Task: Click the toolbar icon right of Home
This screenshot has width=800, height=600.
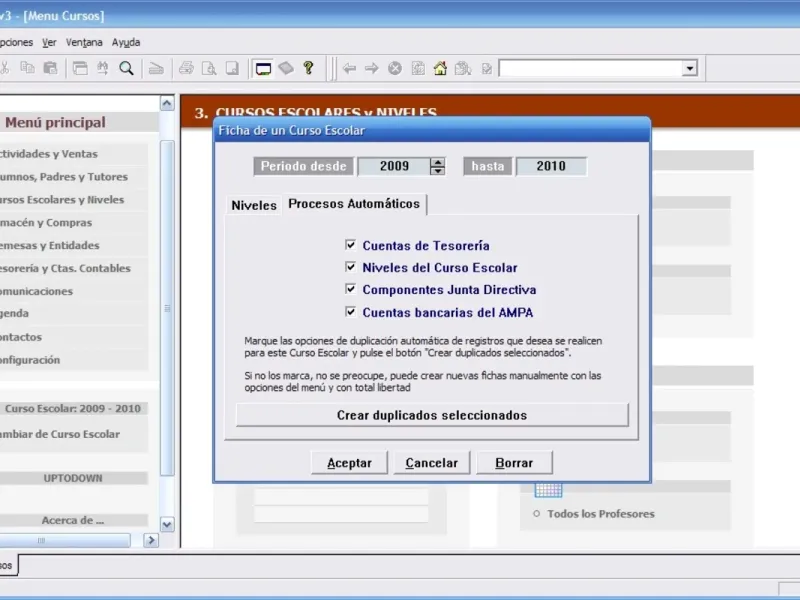Action: [463, 68]
